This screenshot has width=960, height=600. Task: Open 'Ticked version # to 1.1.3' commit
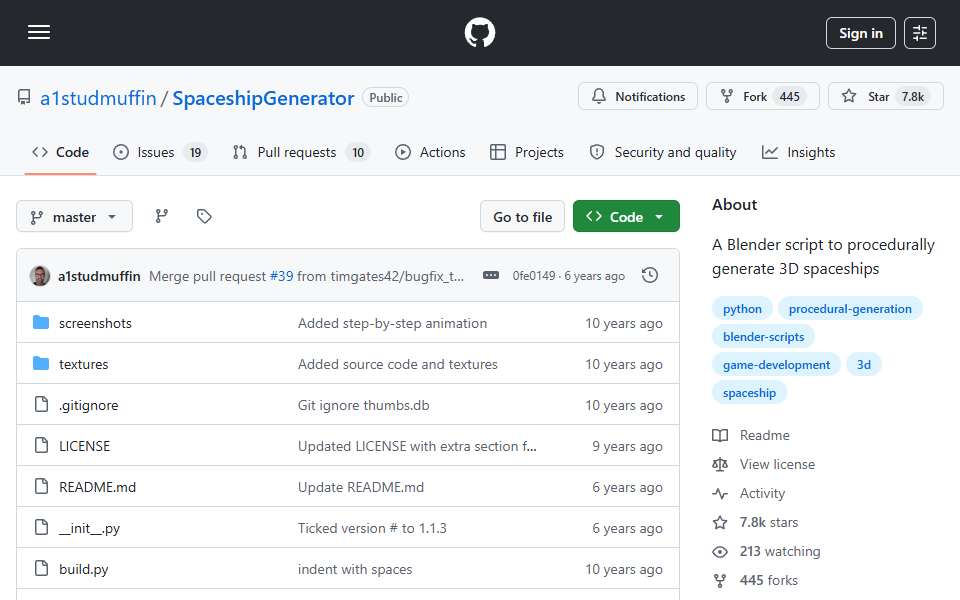372,528
